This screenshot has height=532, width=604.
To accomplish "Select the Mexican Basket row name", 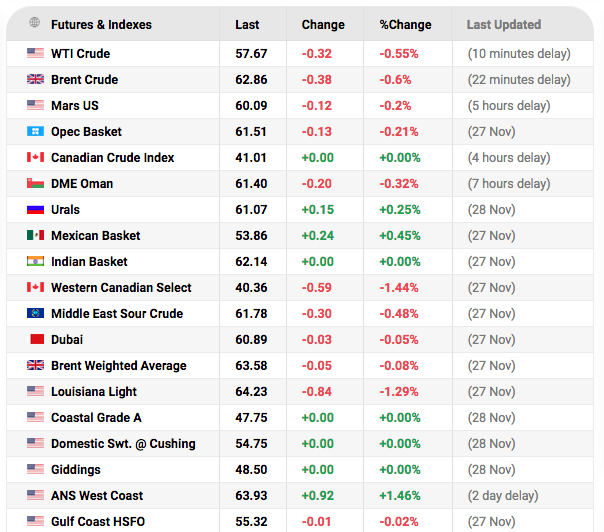I will (x=96, y=235).
